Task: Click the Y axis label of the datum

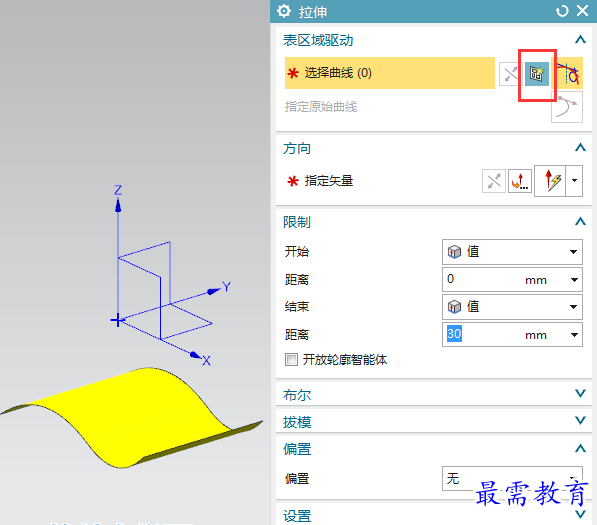Action: point(227,287)
